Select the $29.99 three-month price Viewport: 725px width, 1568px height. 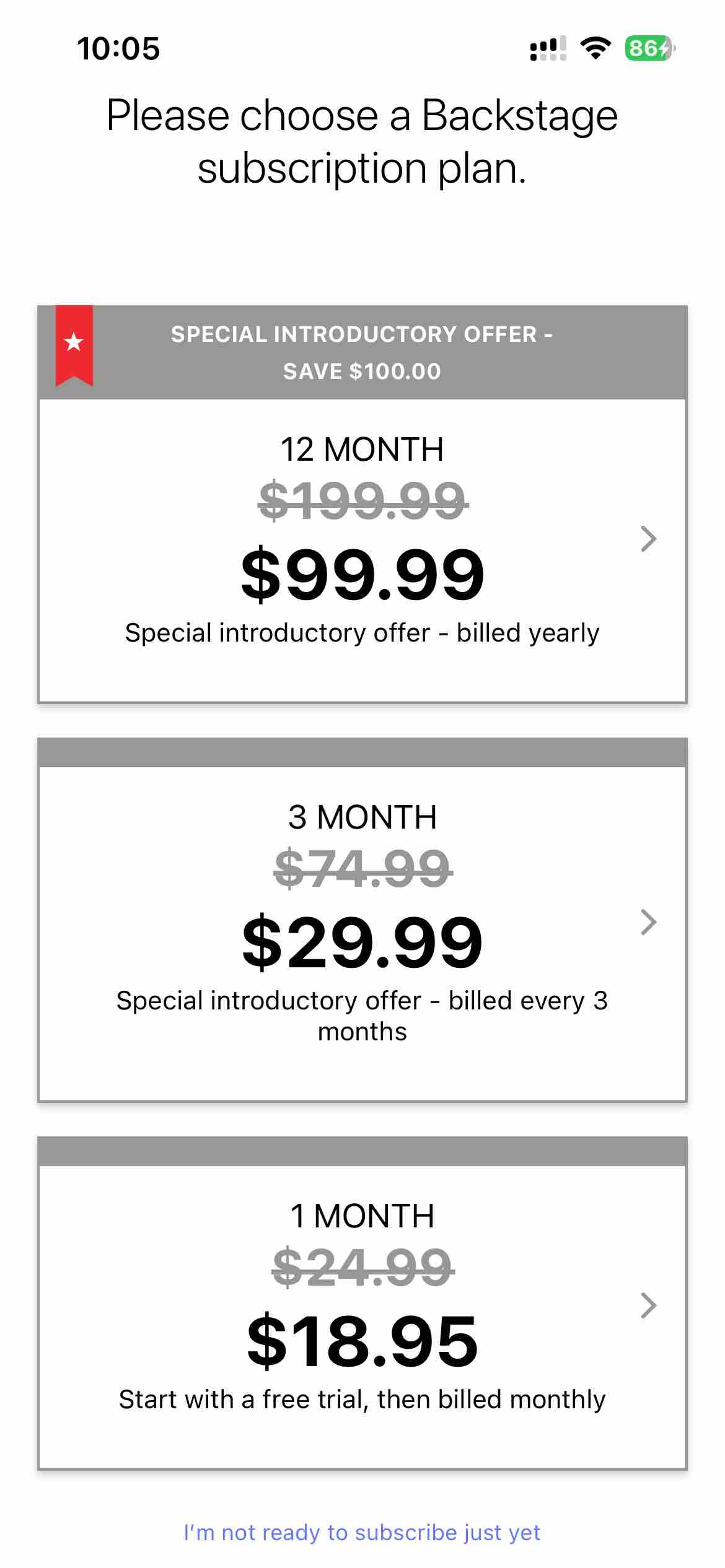click(x=362, y=943)
